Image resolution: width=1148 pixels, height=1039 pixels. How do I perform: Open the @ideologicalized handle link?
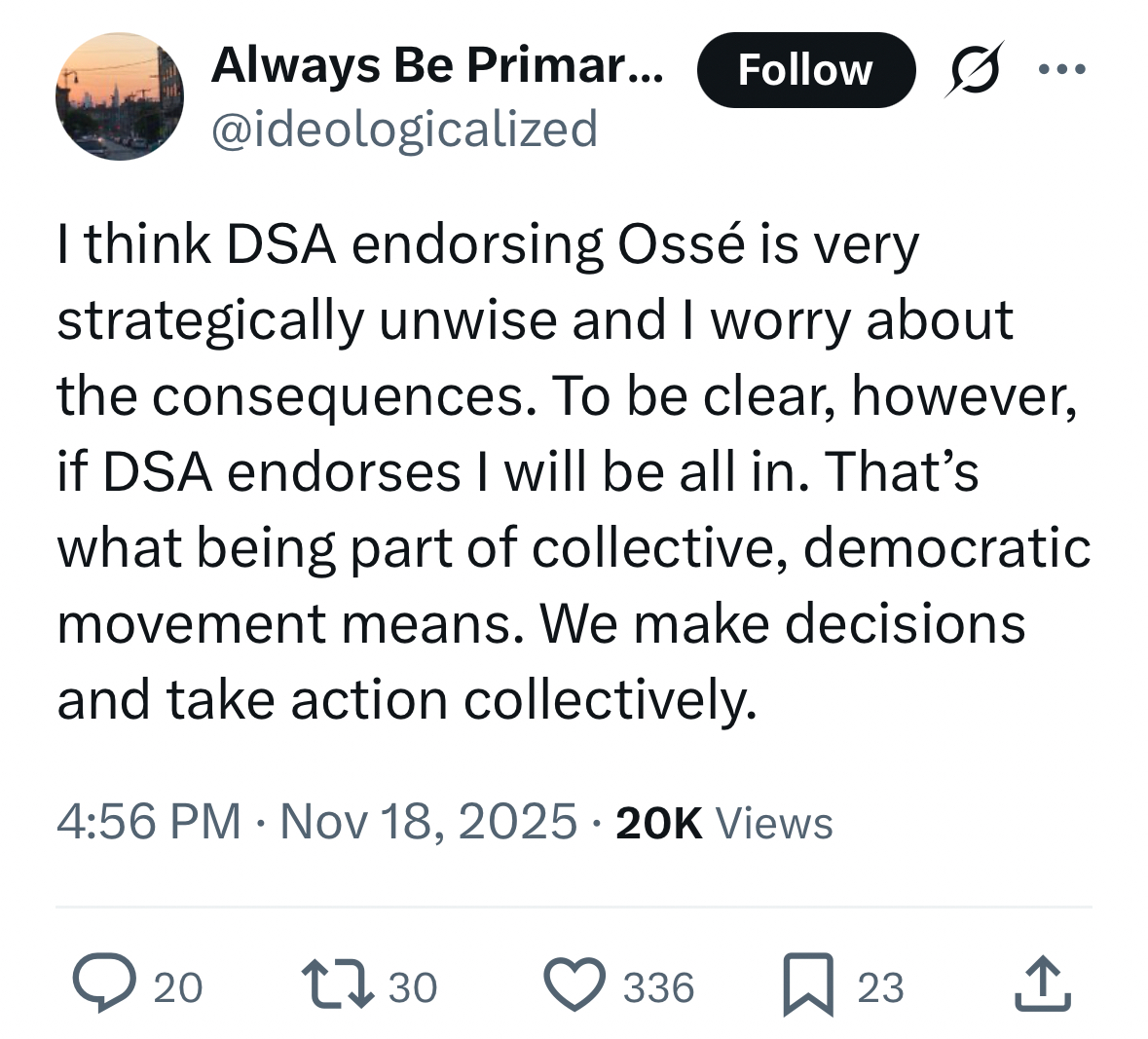404,129
